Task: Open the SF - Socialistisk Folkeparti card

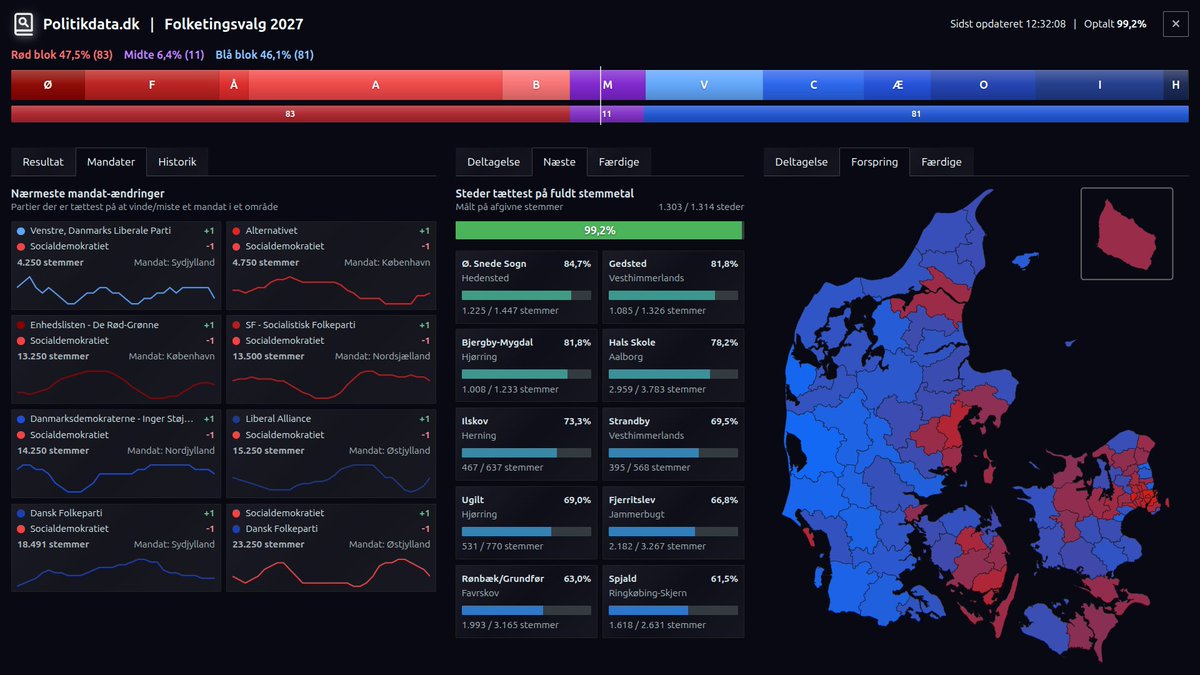Action: (x=331, y=359)
